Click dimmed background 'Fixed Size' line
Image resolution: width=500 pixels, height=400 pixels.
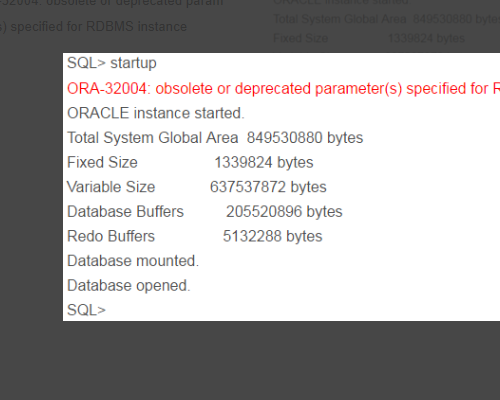[369, 38]
